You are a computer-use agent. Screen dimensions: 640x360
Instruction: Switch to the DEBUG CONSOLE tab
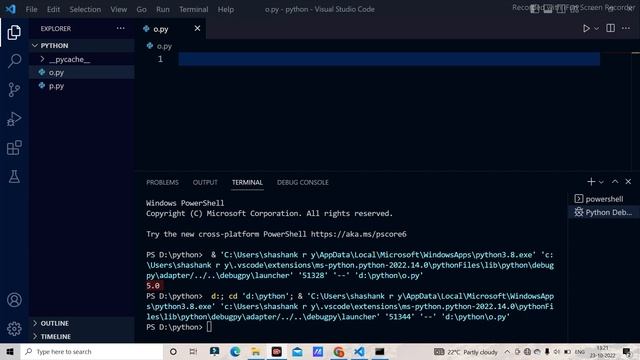[302, 182]
